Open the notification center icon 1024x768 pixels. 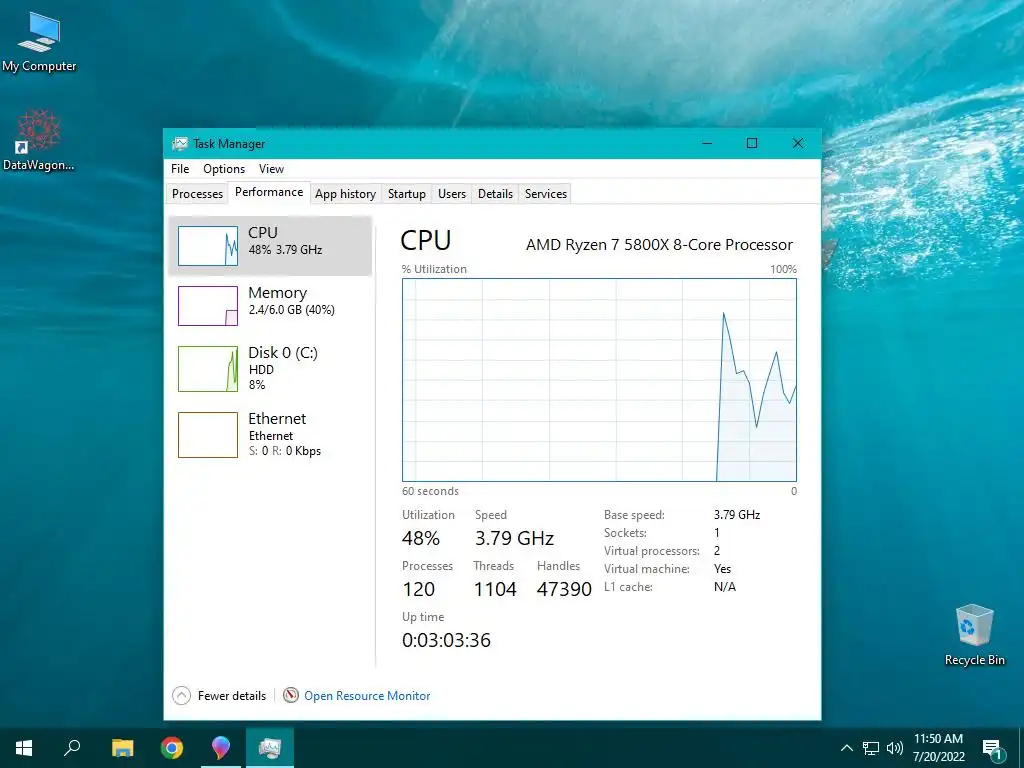(x=993, y=748)
